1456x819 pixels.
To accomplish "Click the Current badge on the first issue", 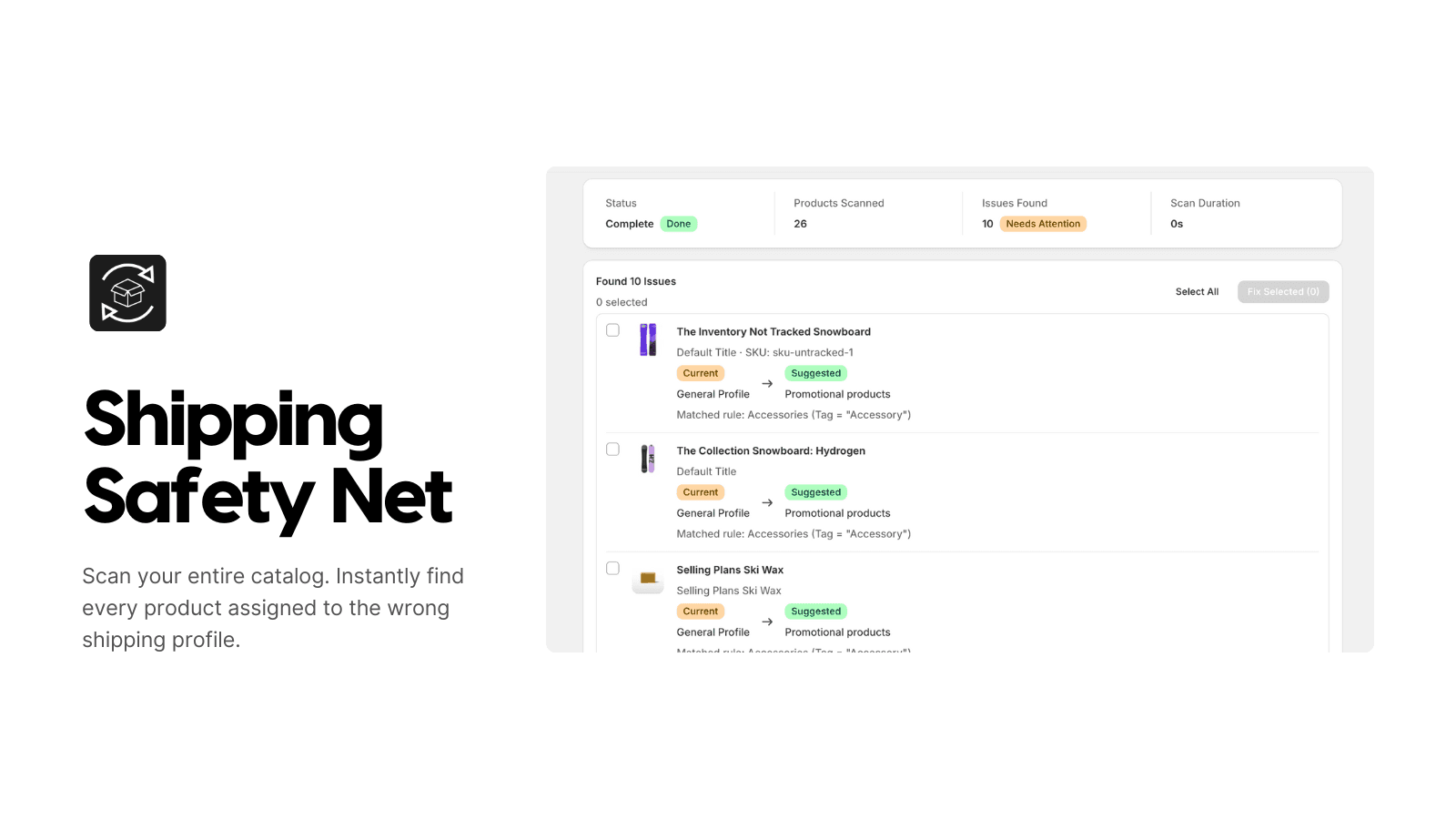I will click(700, 373).
